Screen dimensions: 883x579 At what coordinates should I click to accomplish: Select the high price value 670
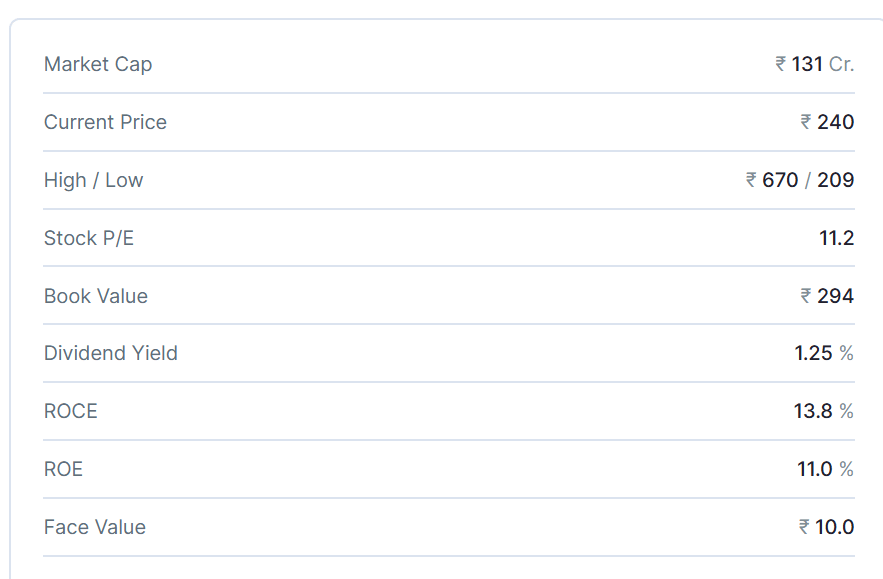(x=780, y=180)
